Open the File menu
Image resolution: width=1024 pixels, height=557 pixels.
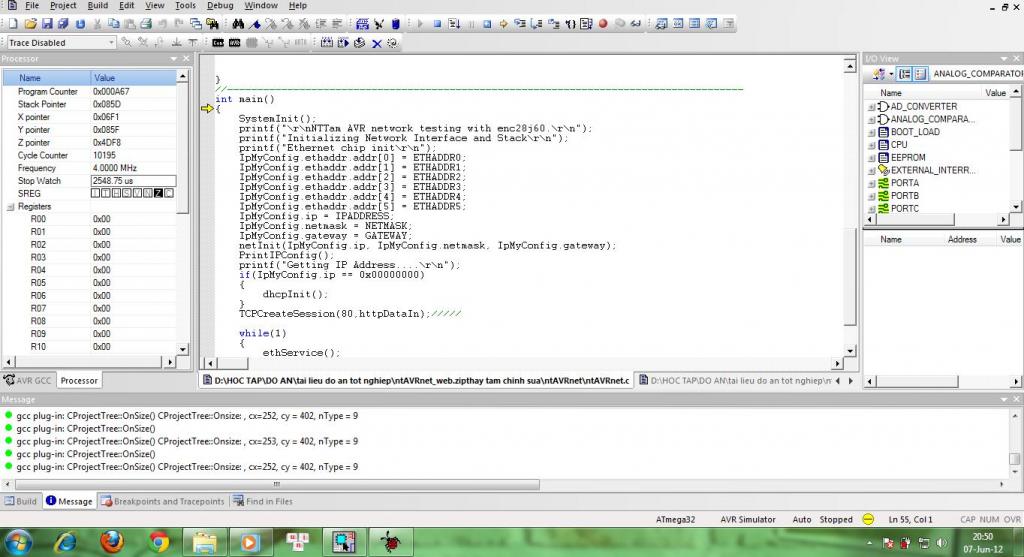click(x=32, y=5)
